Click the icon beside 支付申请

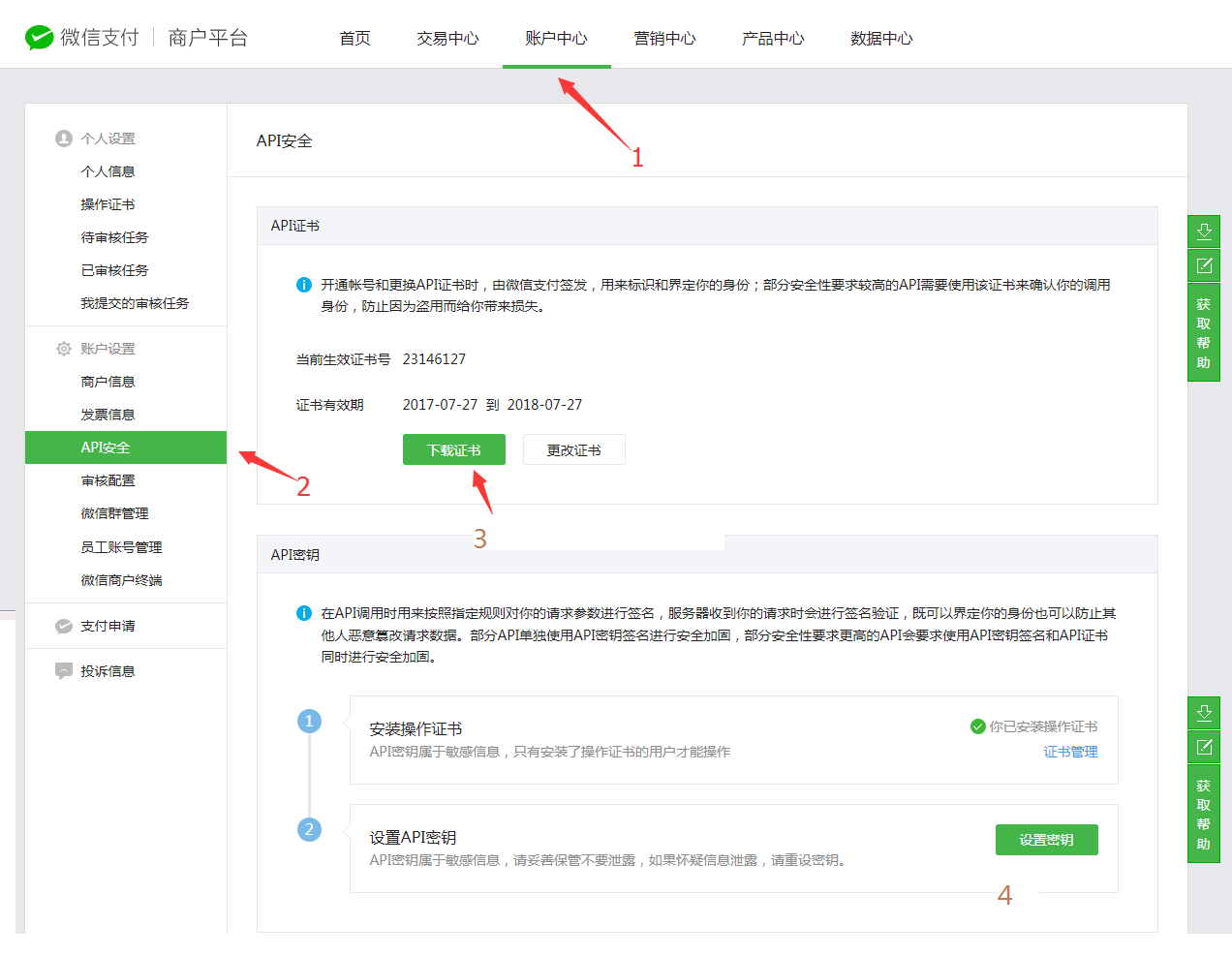63,626
